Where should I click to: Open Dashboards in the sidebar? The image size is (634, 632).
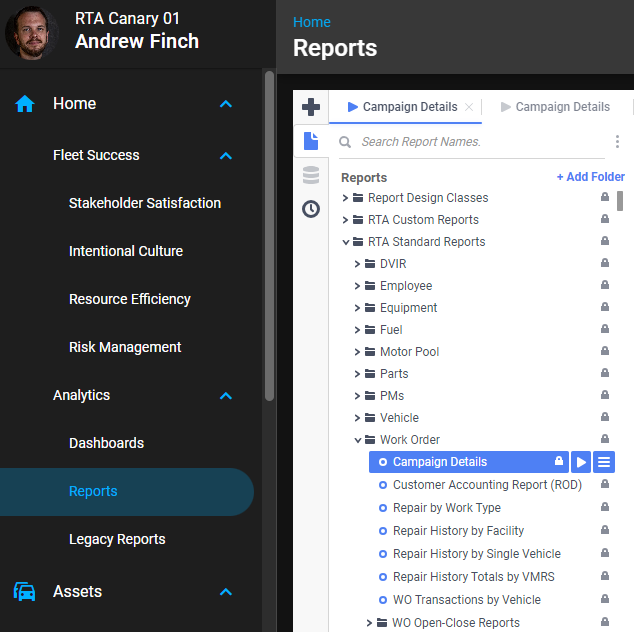point(106,443)
